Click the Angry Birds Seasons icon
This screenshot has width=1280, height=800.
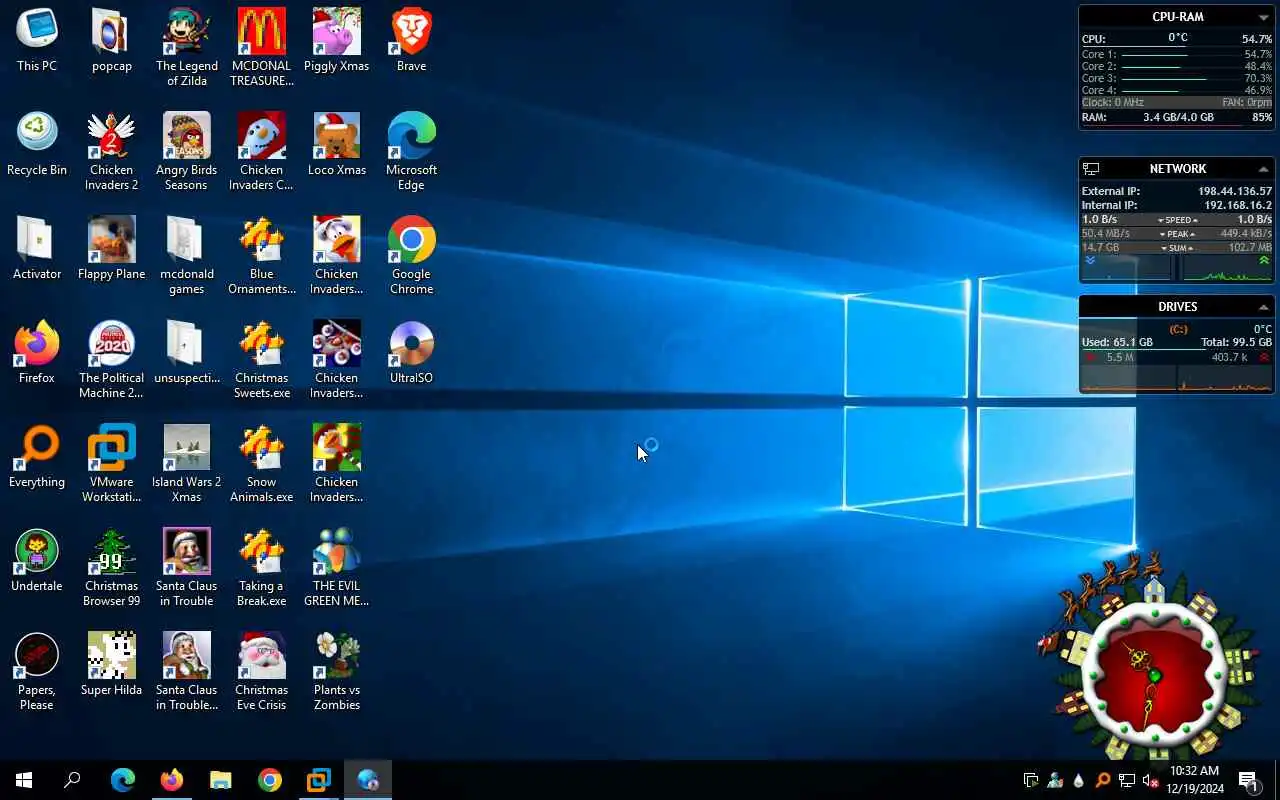click(x=186, y=151)
